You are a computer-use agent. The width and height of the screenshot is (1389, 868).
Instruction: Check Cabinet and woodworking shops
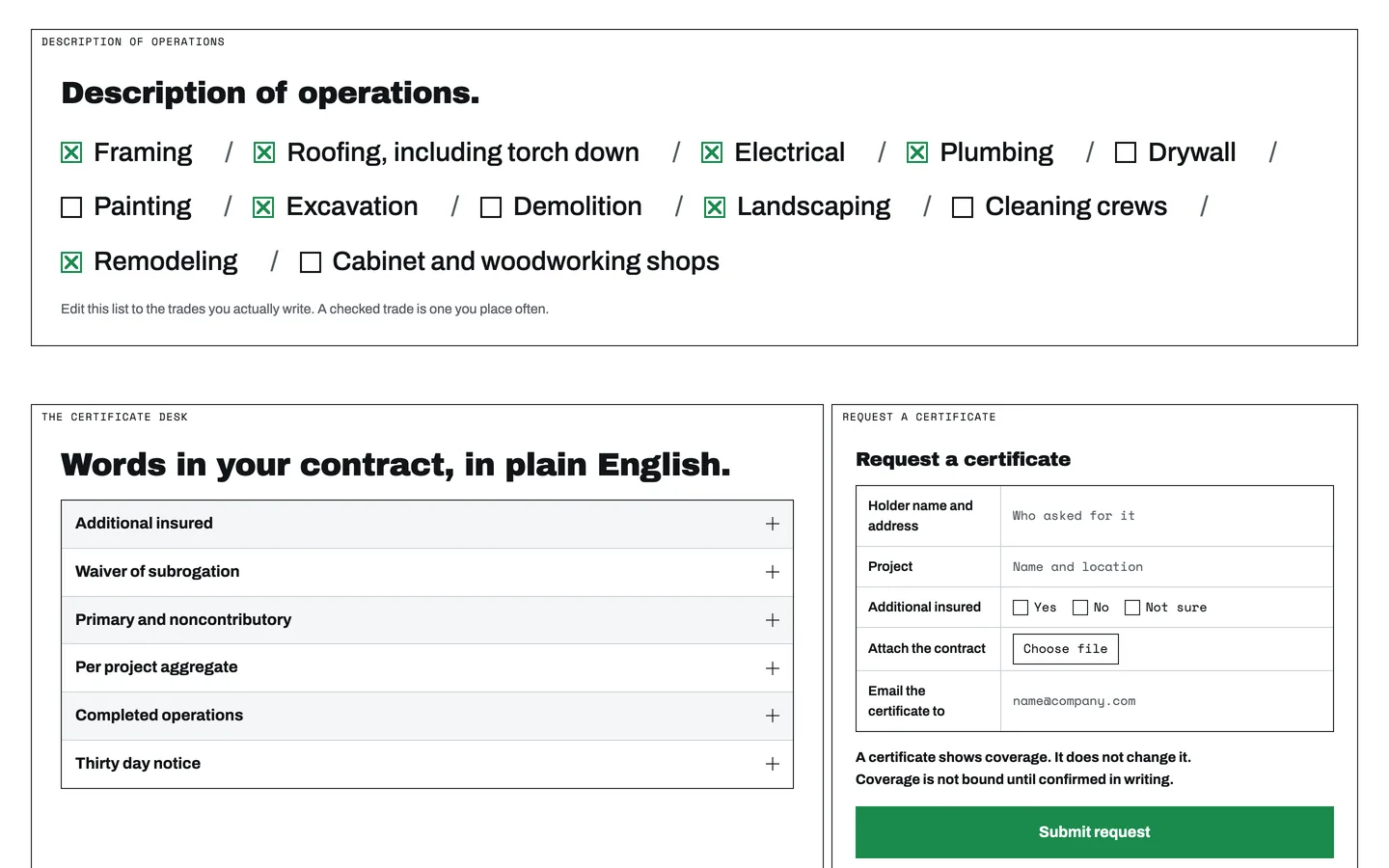[311, 262]
